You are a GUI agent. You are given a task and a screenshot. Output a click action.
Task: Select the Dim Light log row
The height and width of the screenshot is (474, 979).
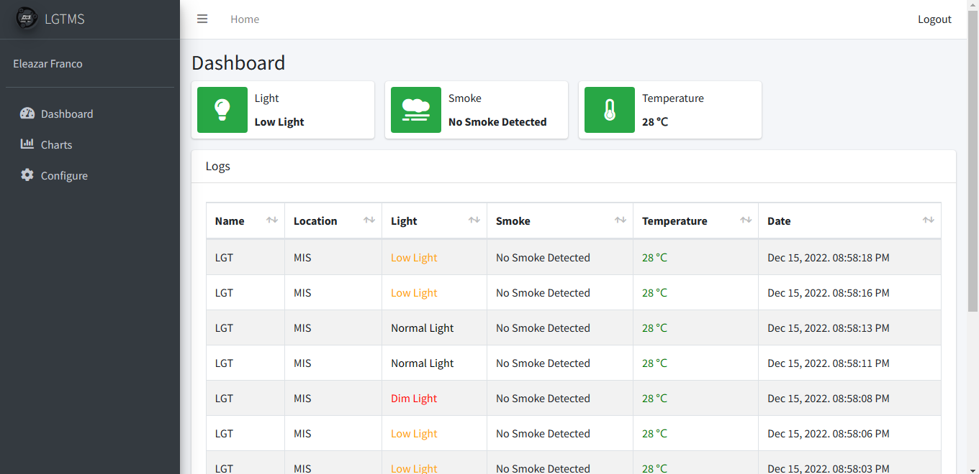pos(573,398)
